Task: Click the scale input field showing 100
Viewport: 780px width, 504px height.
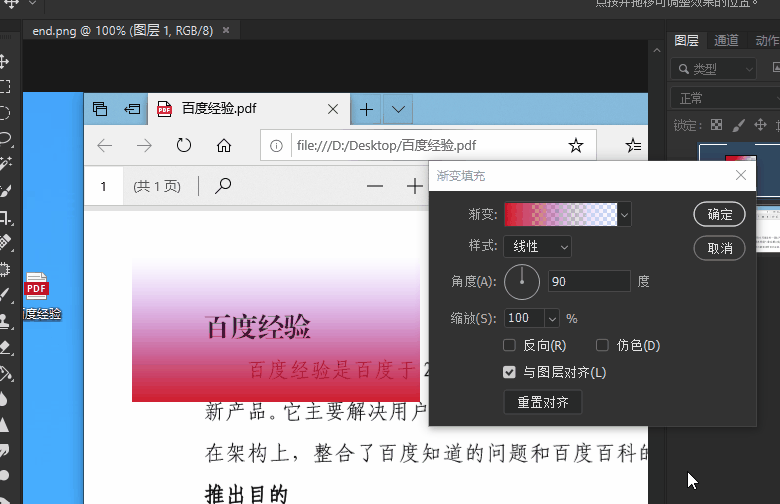Action: click(x=525, y=318)
